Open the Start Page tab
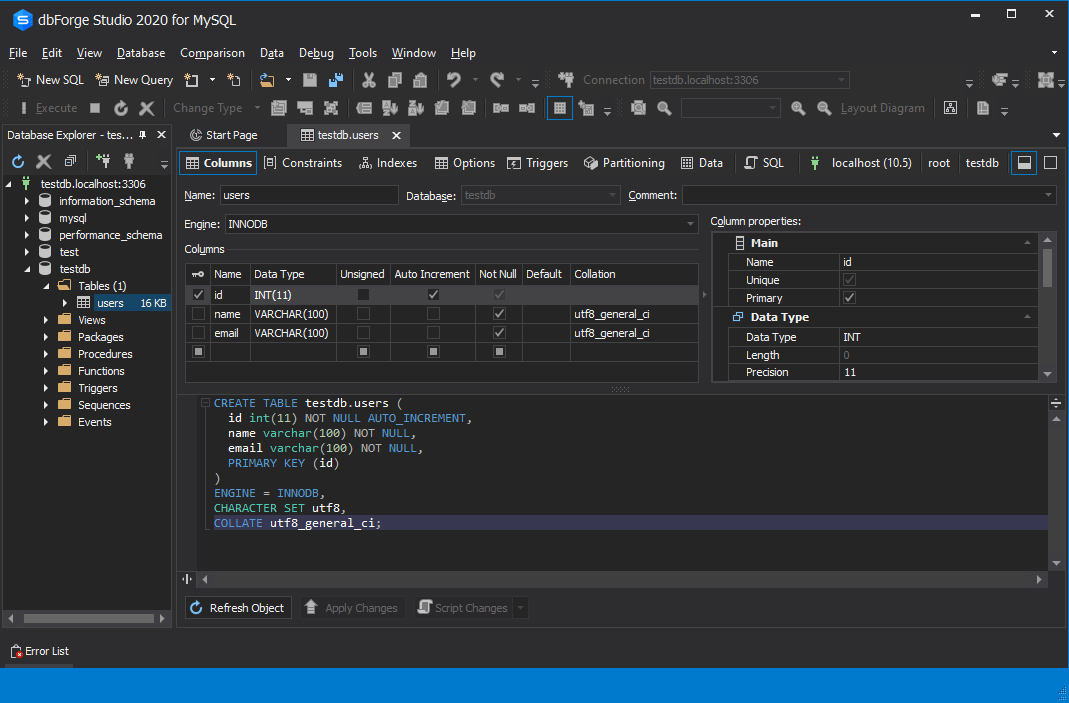This screenshot has width=1069, height=703. [231, 135]
